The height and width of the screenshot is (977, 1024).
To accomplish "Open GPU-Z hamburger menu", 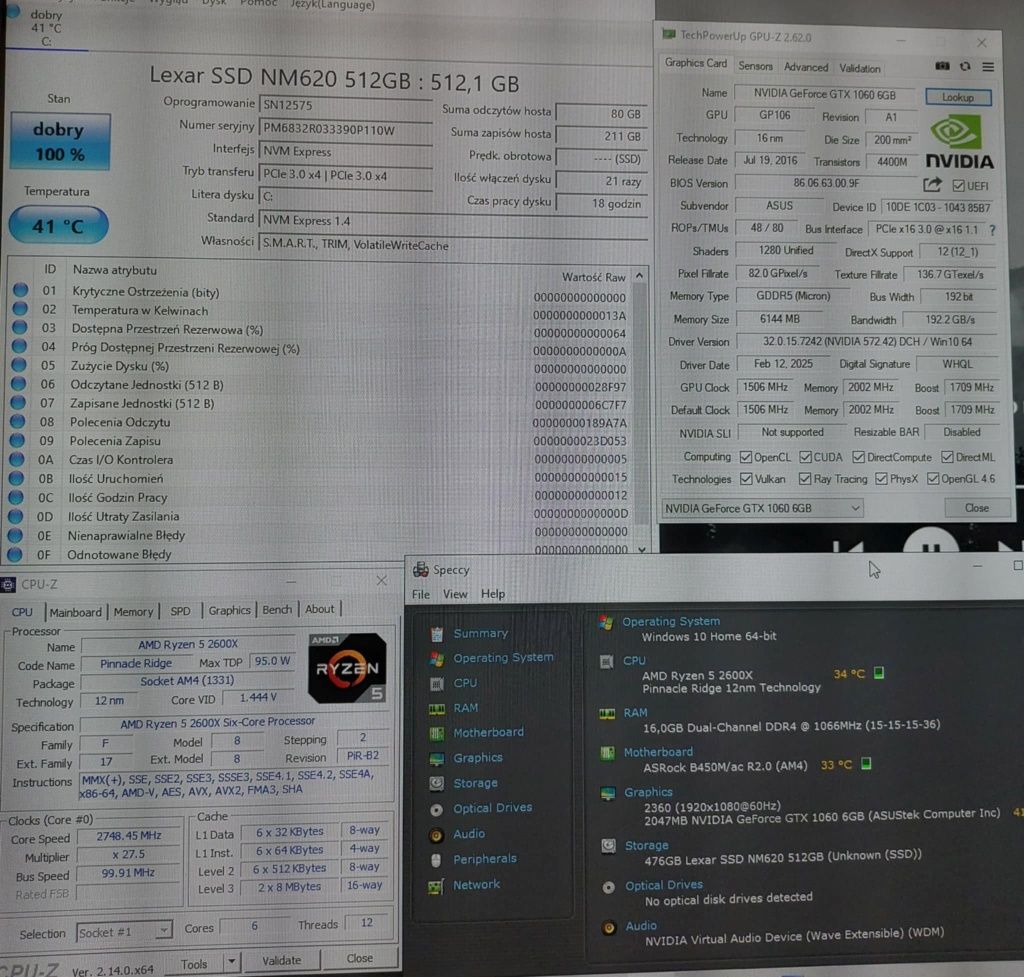I will point(988,67).
